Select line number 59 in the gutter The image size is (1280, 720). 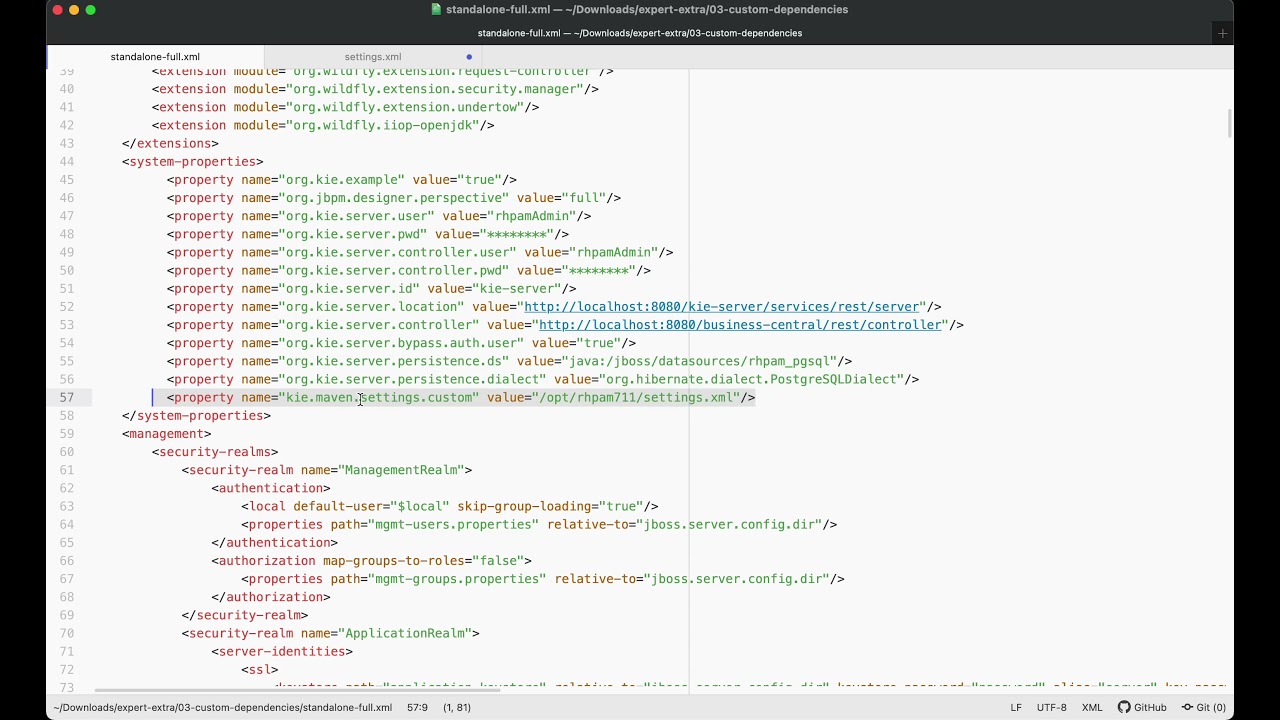click(x=66, y=434)
